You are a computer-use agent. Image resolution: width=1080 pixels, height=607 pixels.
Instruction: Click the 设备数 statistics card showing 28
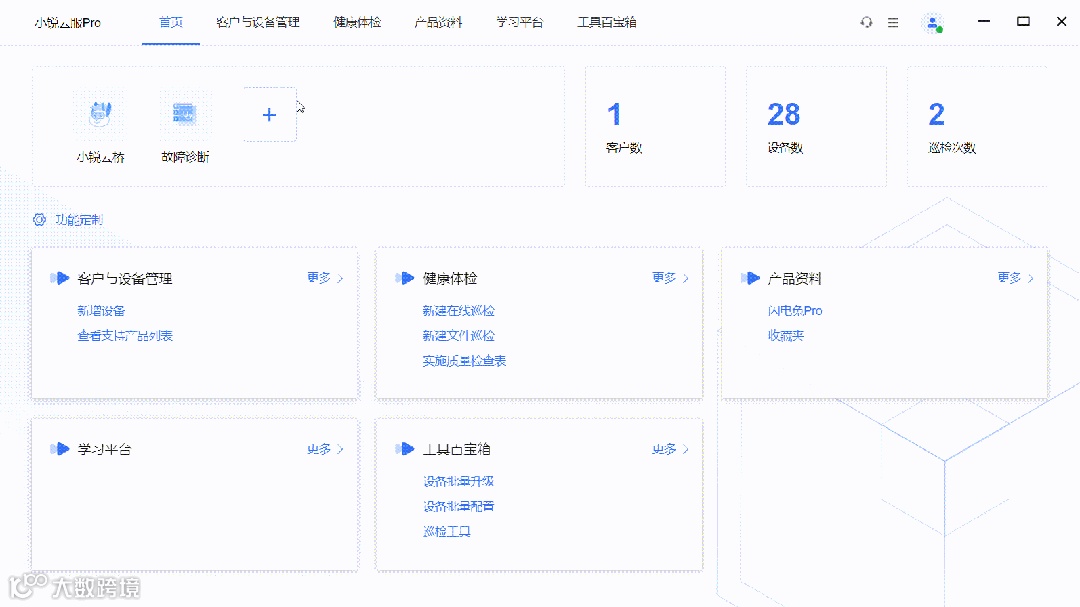(x=816, y=126)
